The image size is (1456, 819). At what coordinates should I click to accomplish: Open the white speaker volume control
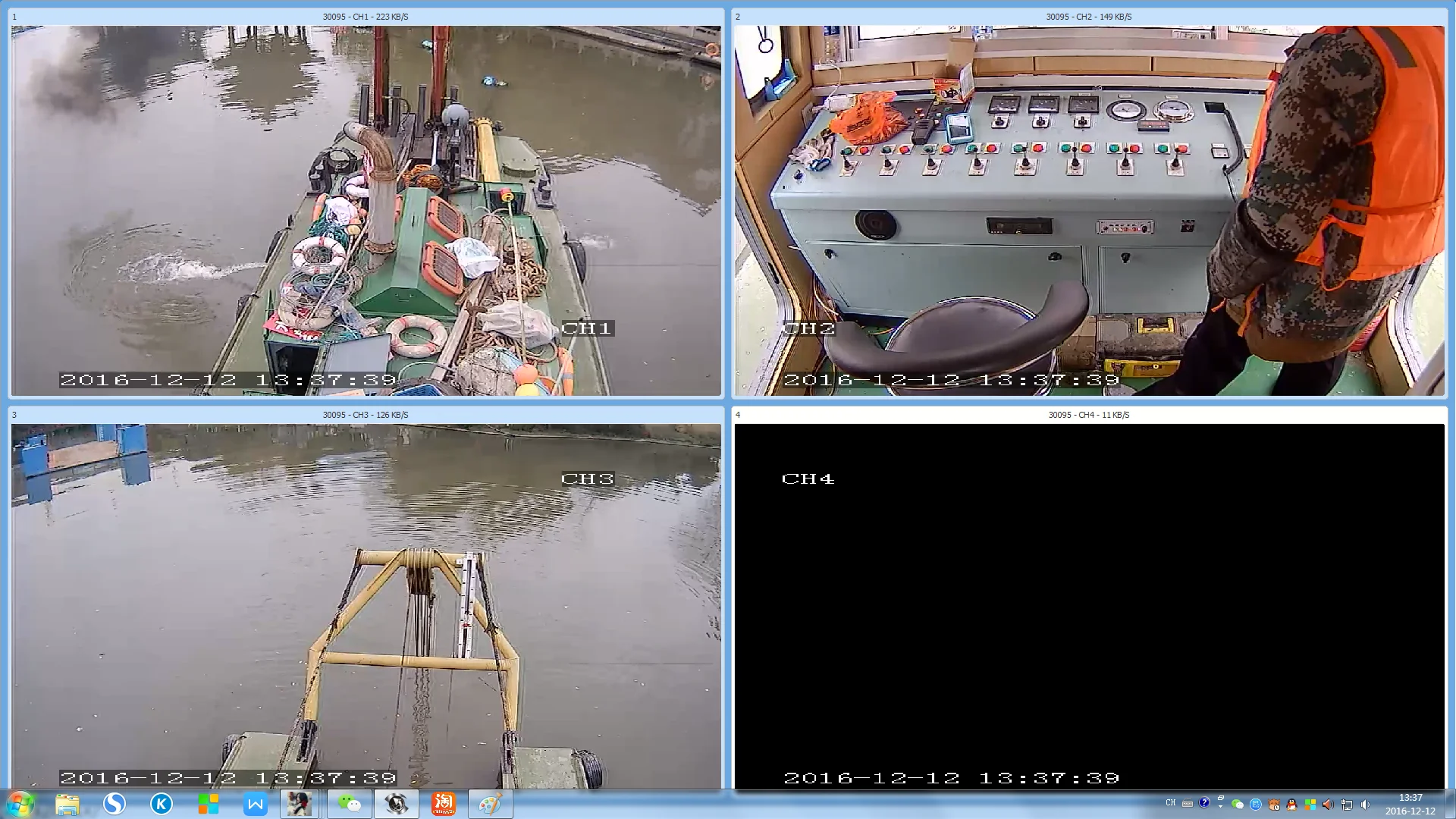click(1366, 805)
